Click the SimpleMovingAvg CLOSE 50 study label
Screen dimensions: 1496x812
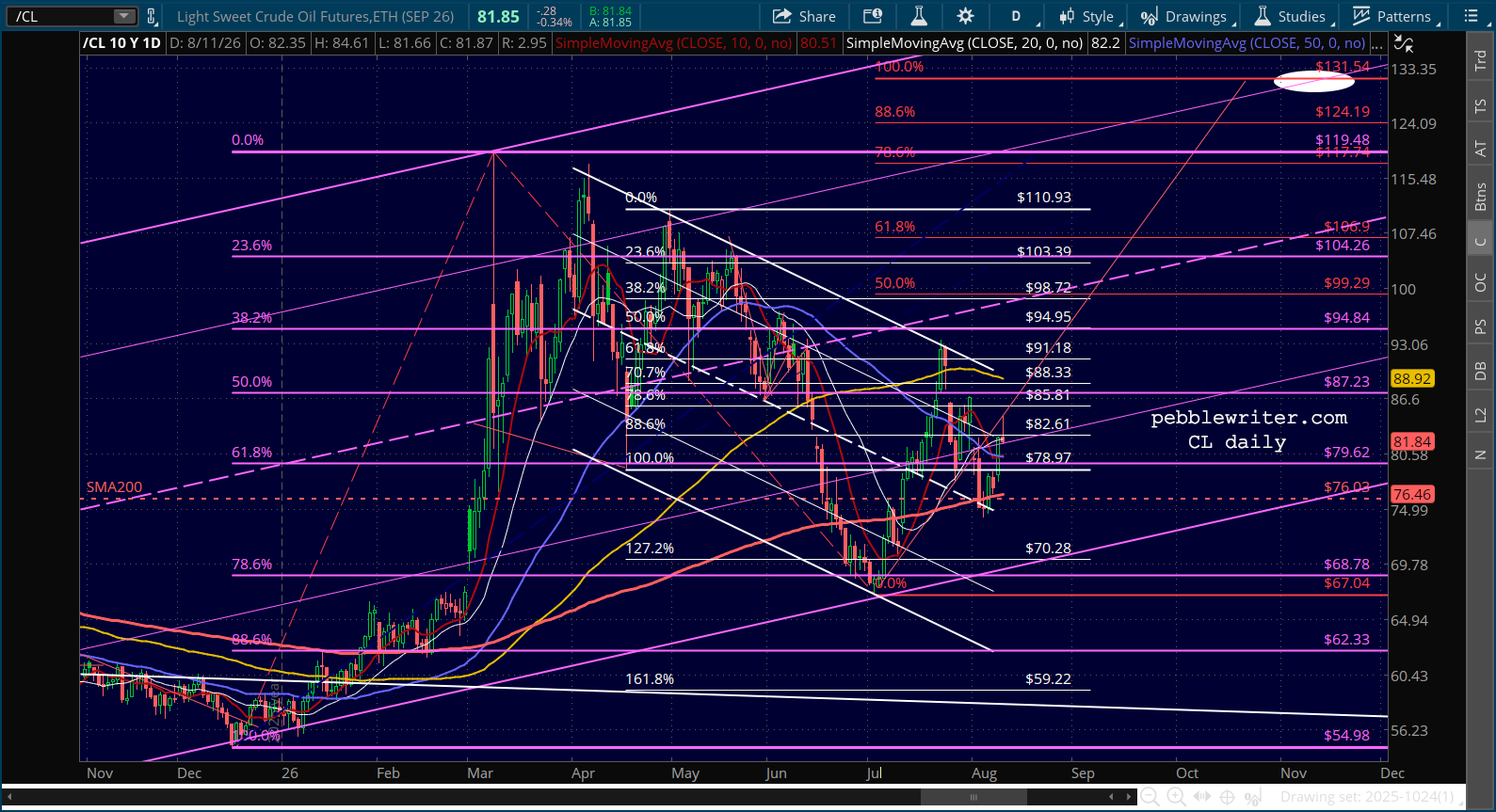[x=1247, y=43]
